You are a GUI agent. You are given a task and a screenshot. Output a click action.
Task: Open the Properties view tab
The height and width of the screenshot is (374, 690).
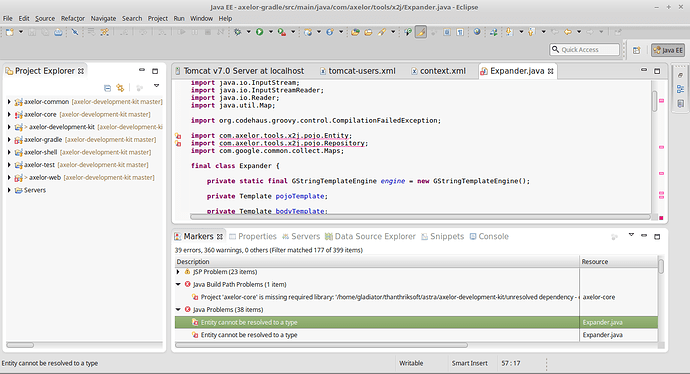[x=253, y=236]
